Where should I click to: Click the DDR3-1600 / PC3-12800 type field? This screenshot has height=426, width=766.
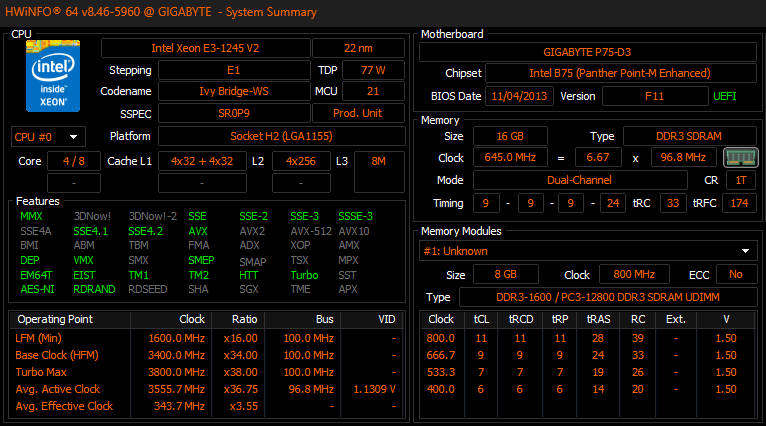point(608,297)
